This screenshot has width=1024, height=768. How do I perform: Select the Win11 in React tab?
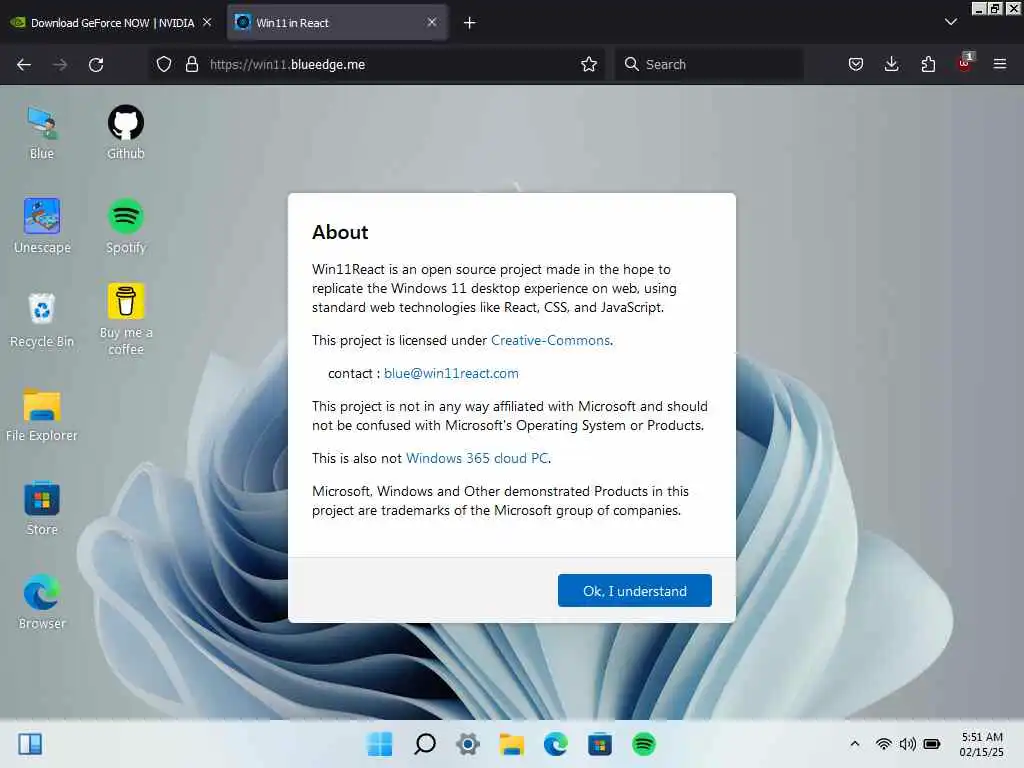[338, 23]
